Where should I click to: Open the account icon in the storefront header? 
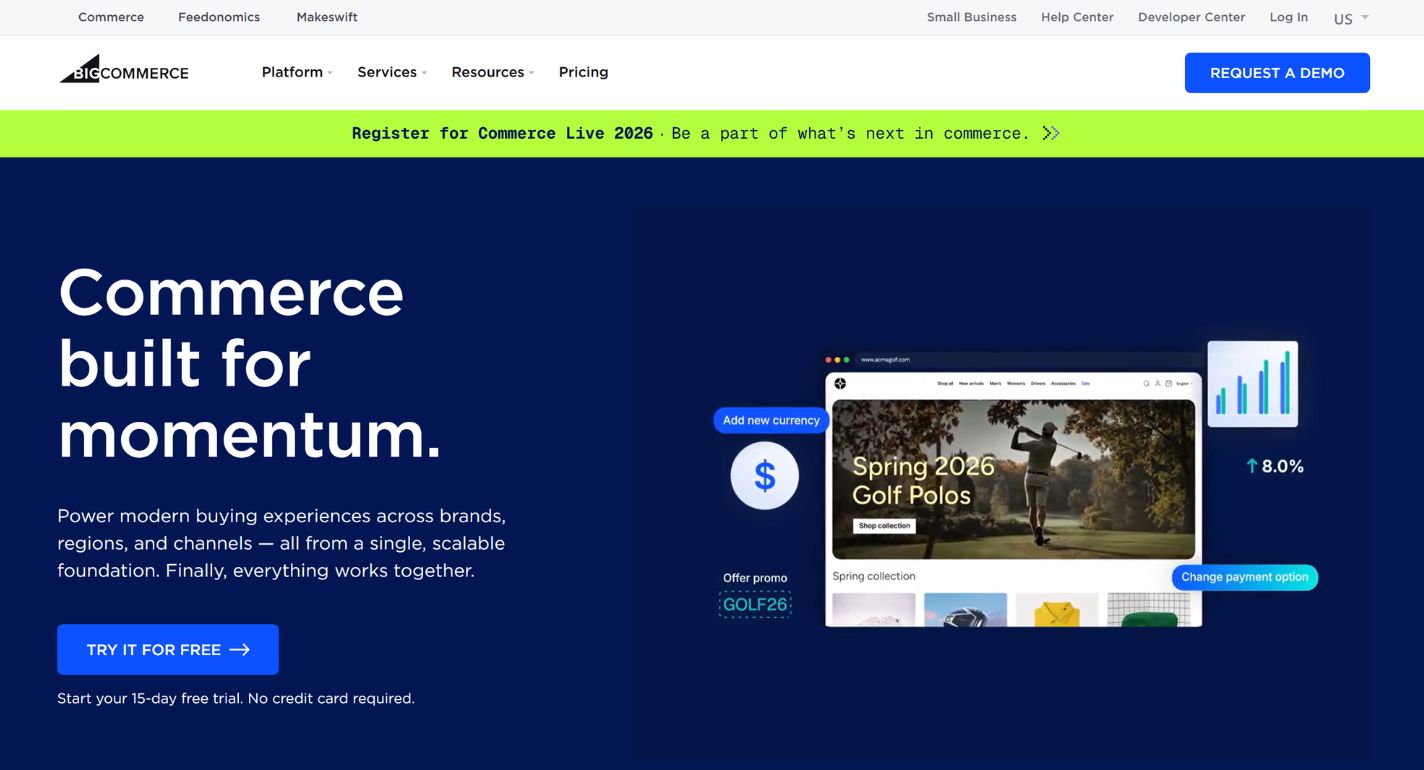(x=1158, y=383)
